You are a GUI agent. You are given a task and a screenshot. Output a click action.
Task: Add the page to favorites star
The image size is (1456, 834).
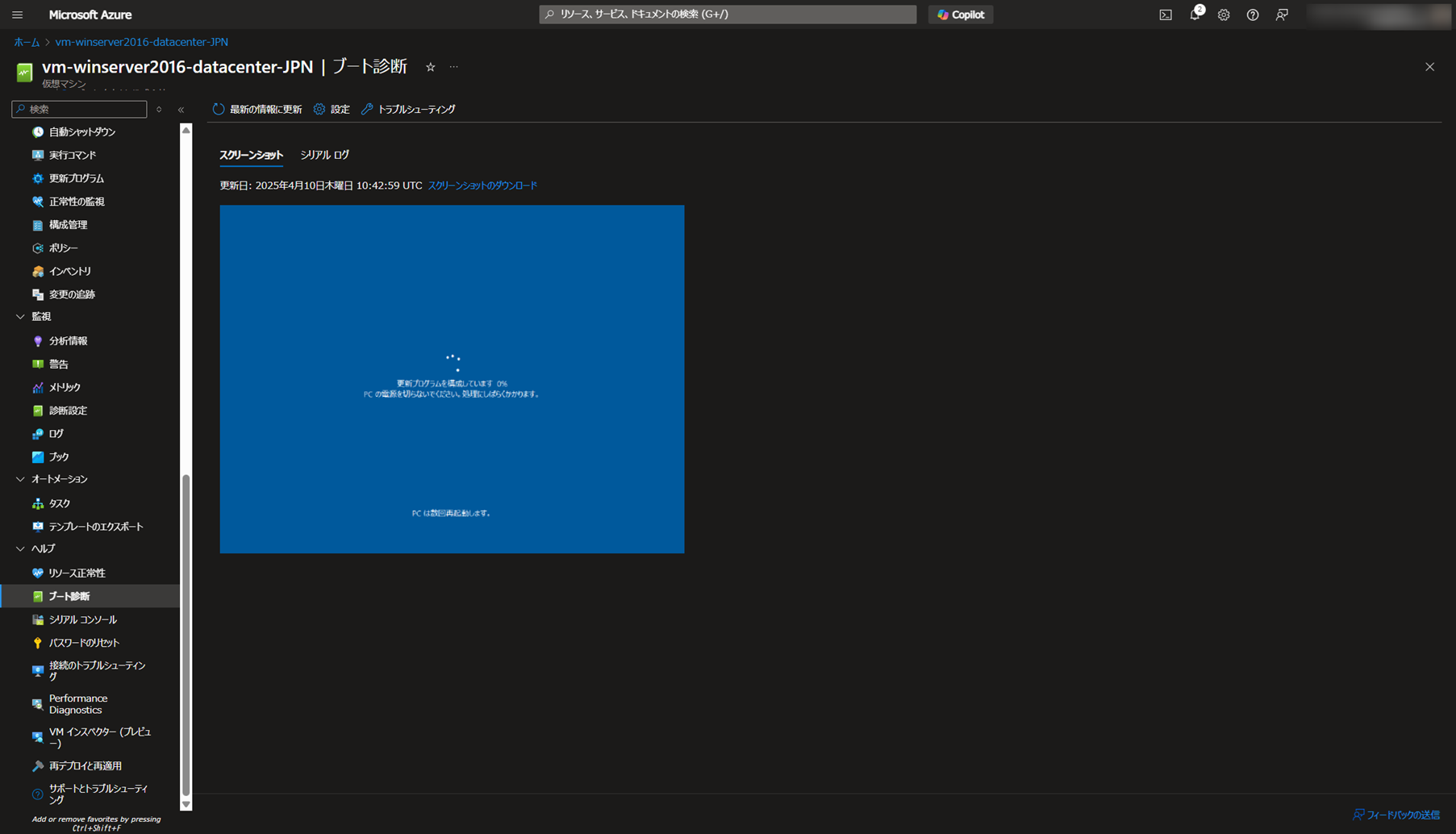431,67
